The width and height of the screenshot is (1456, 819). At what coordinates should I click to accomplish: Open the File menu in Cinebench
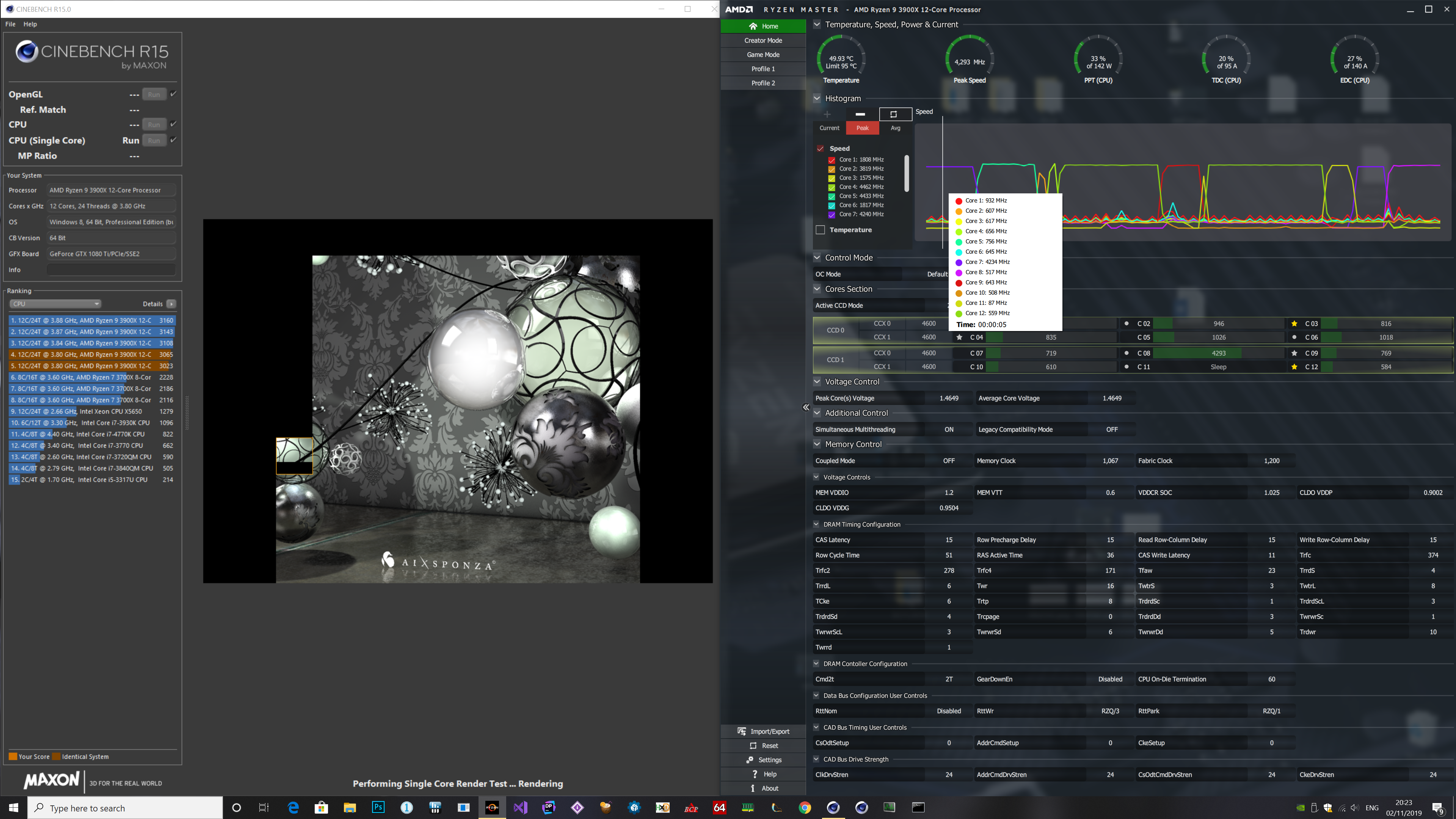10,24
